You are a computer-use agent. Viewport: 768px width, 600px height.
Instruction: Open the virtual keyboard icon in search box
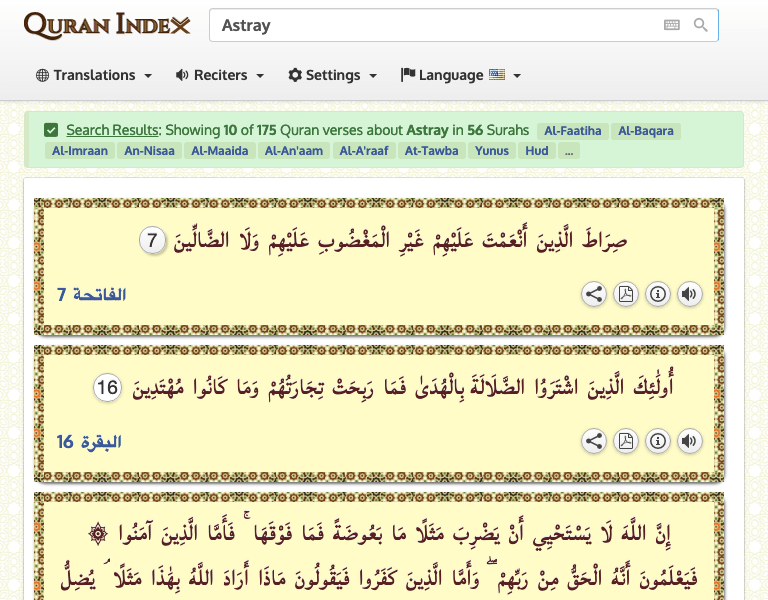pyautogui.click(x=672, y=25)
